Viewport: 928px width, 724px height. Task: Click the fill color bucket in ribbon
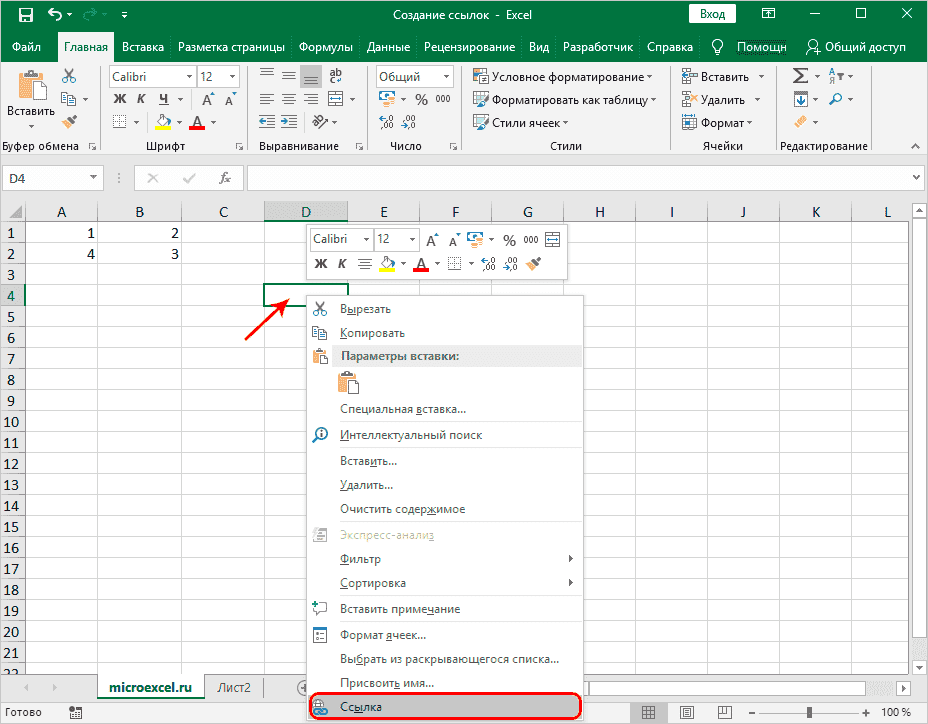click(163, 122)
